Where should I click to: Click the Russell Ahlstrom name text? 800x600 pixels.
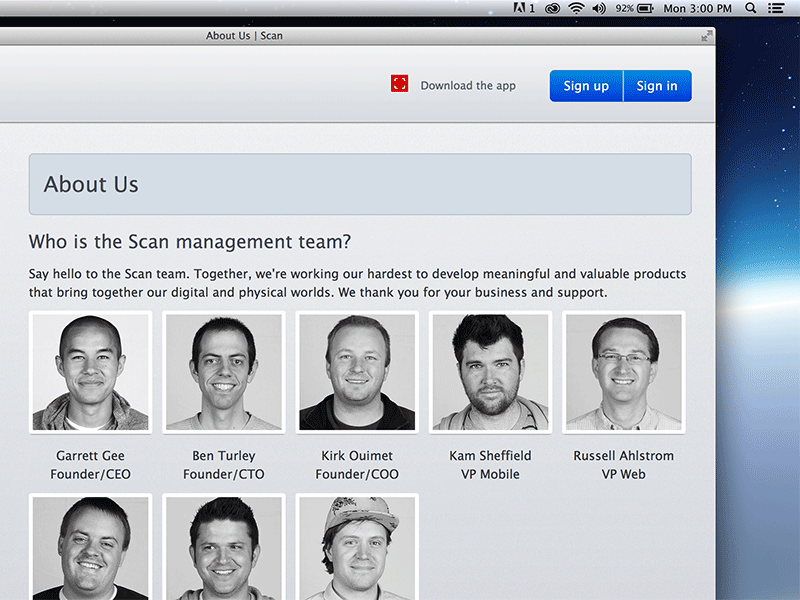tap(623, 456)
